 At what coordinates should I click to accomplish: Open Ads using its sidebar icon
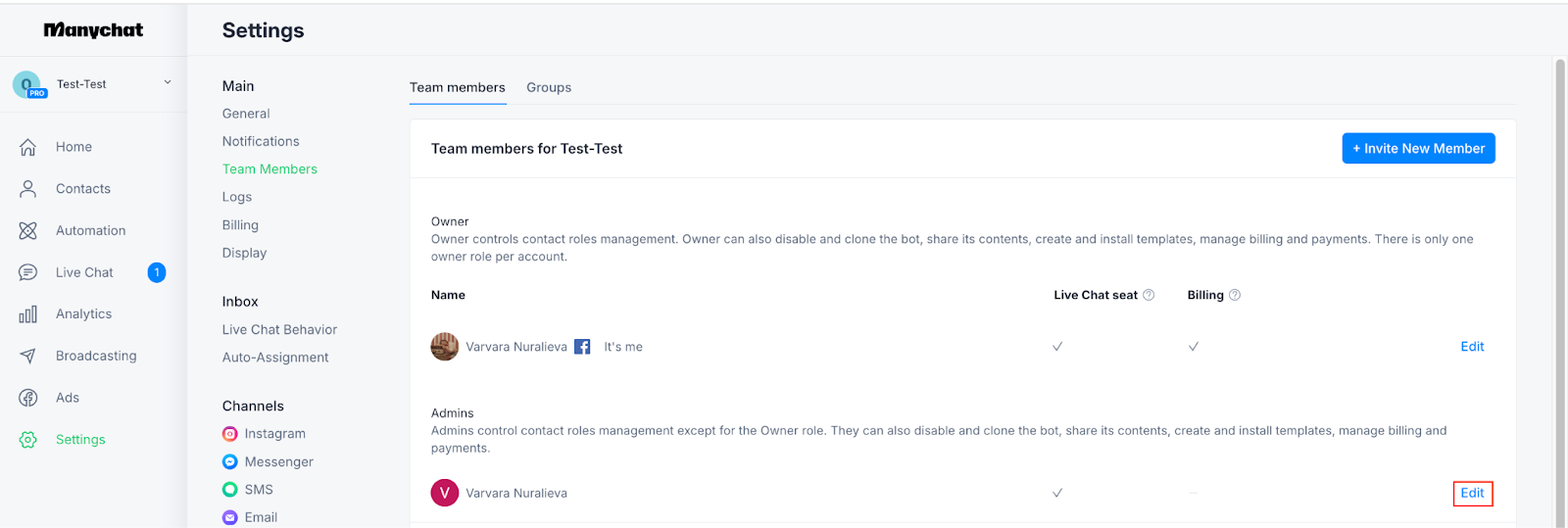27,398
